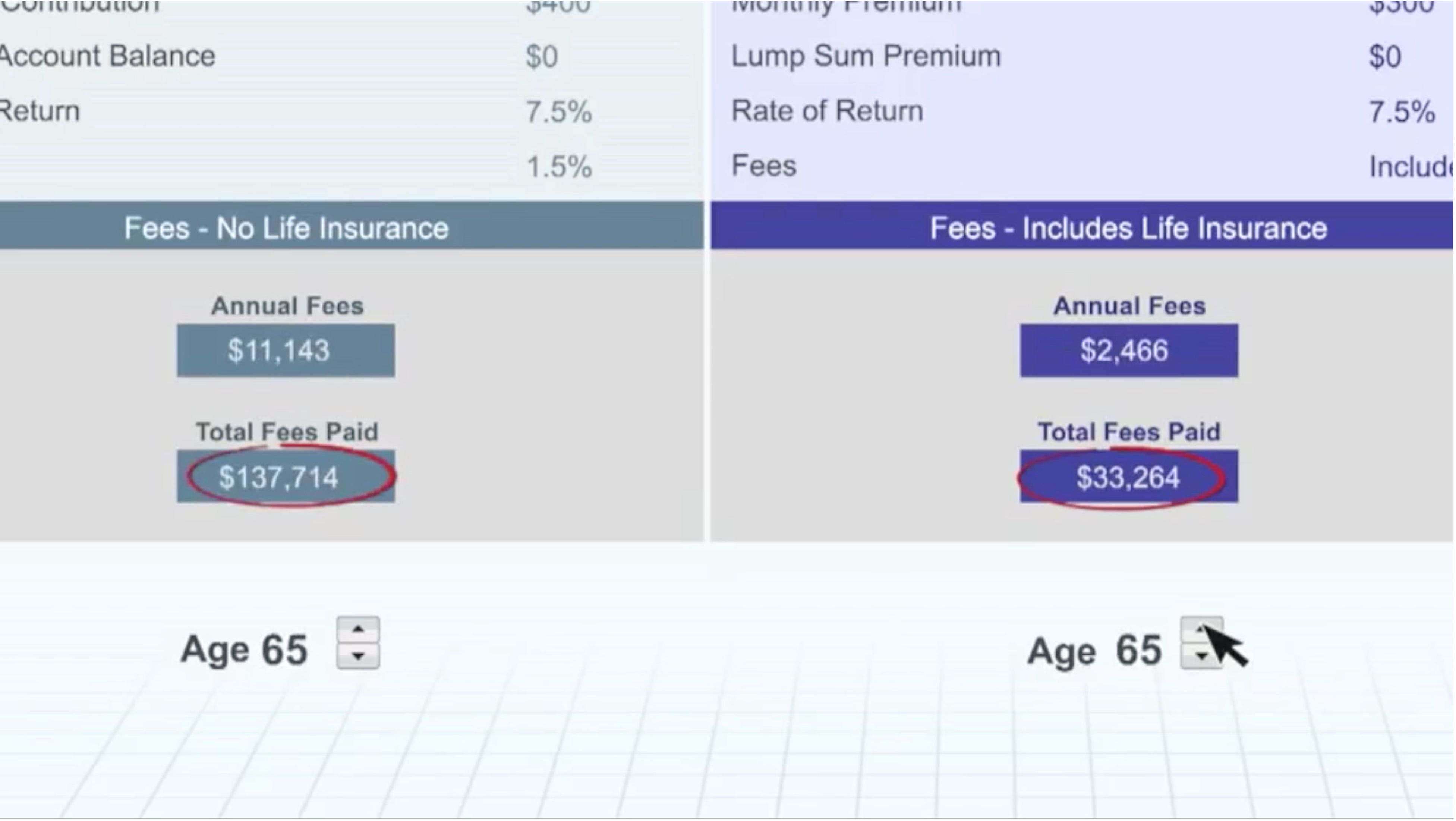Click the left panel's 7.5% return value
Screen dimensions: 1456x821
pyautogui.click(x=558, y=111)
